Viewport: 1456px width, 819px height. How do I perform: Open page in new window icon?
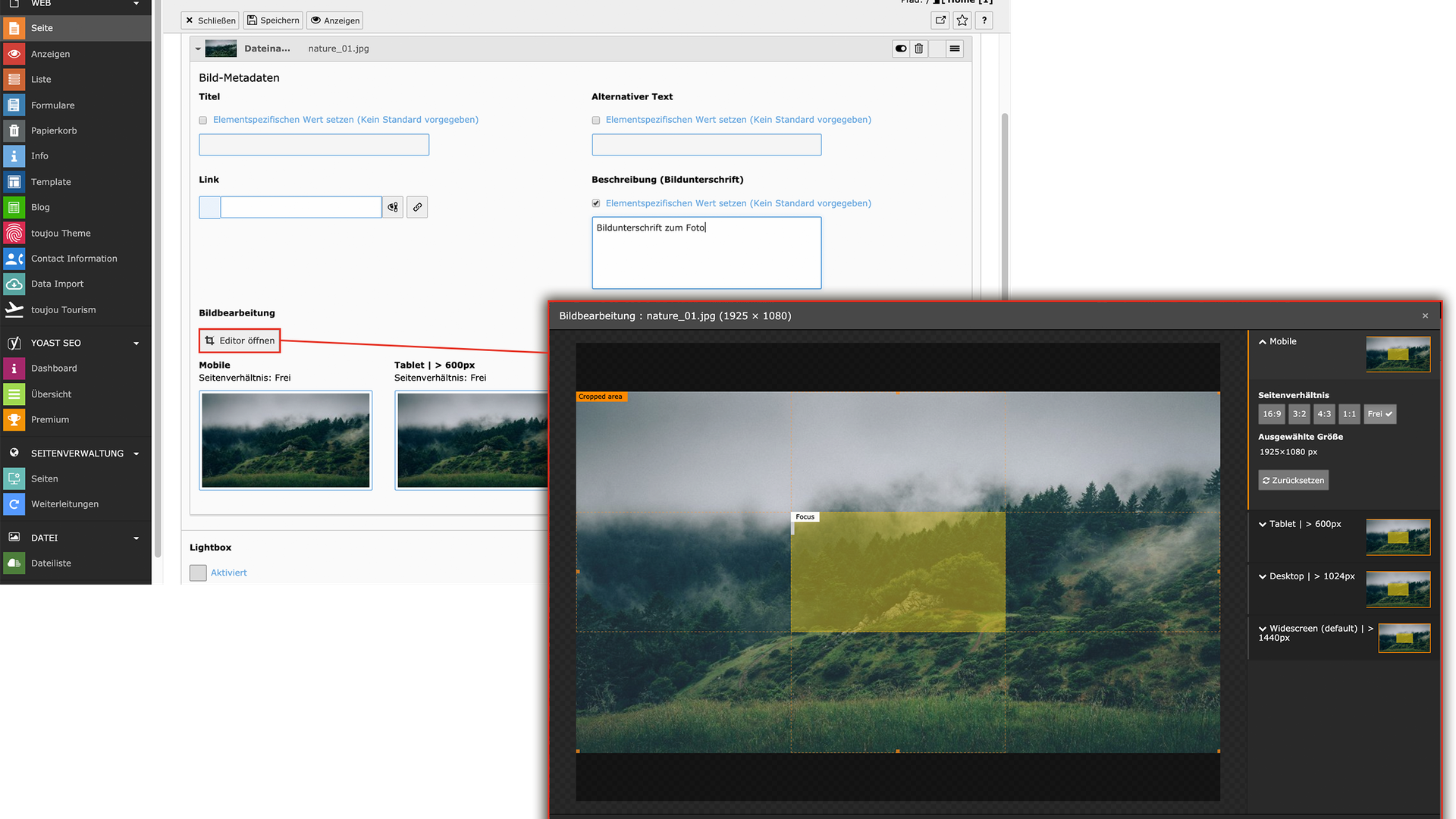point(940,20)
